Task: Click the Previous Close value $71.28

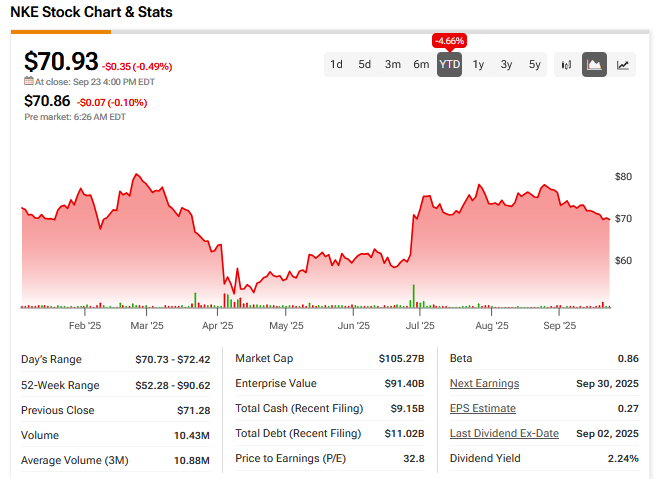Action: [x=193, y=411]
